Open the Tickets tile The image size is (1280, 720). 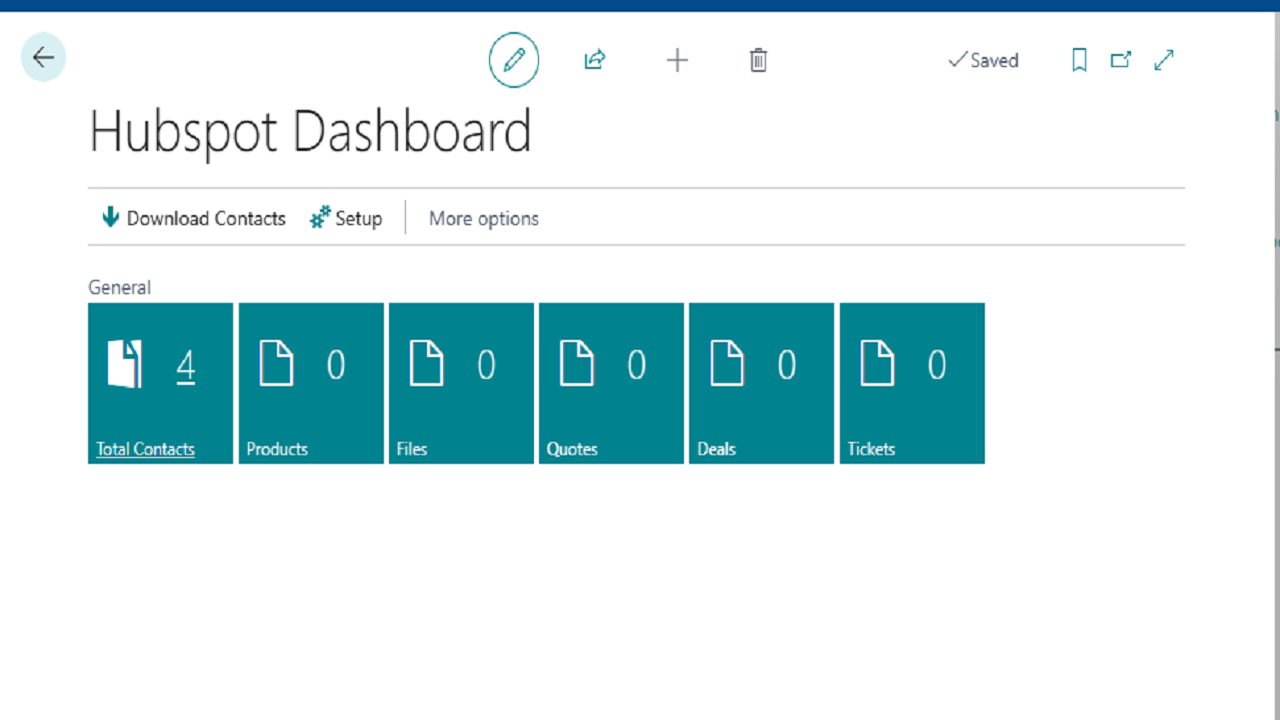pos(912,383)
